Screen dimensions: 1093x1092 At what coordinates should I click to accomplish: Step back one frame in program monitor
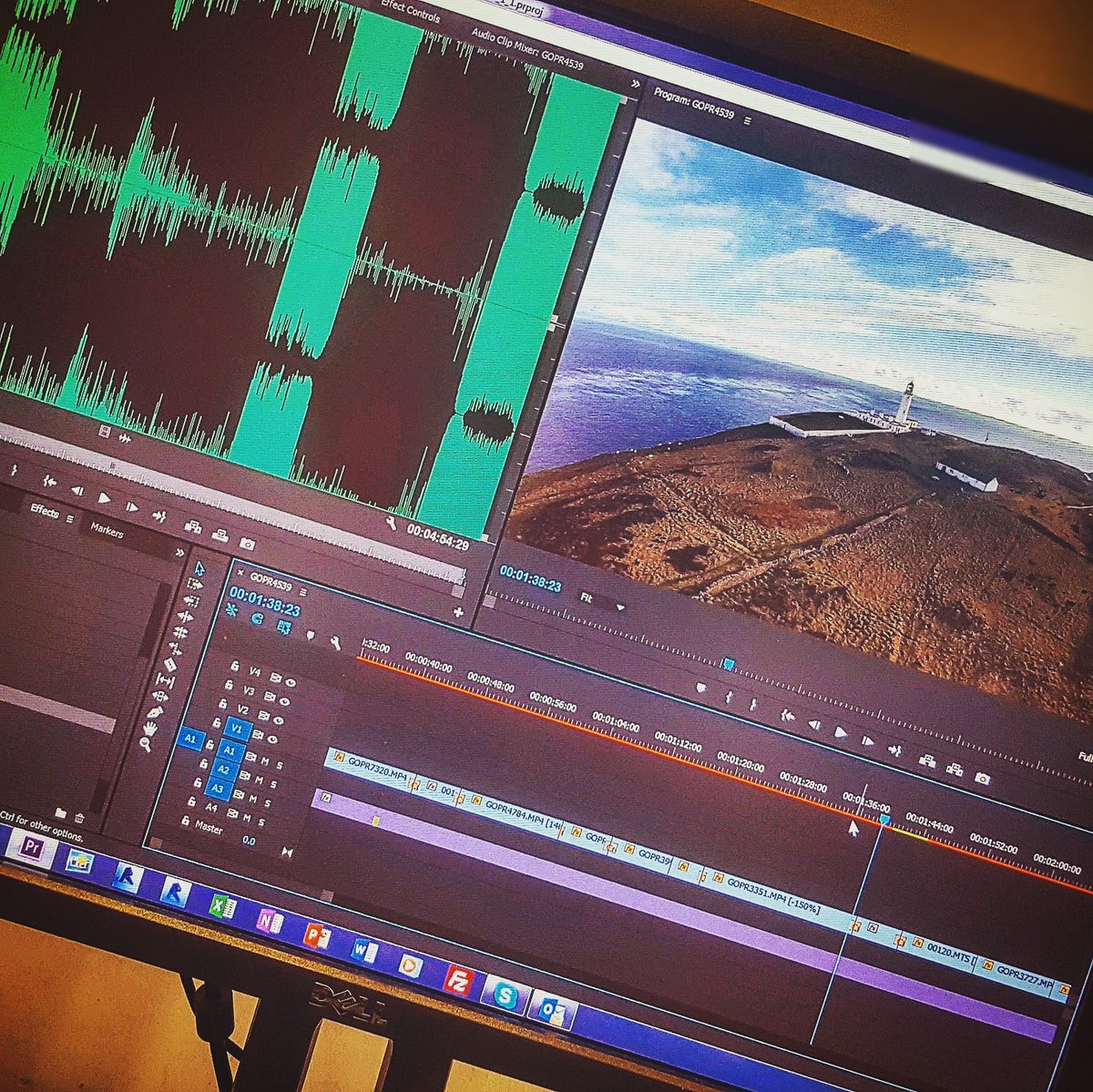[x=814, y=725]
